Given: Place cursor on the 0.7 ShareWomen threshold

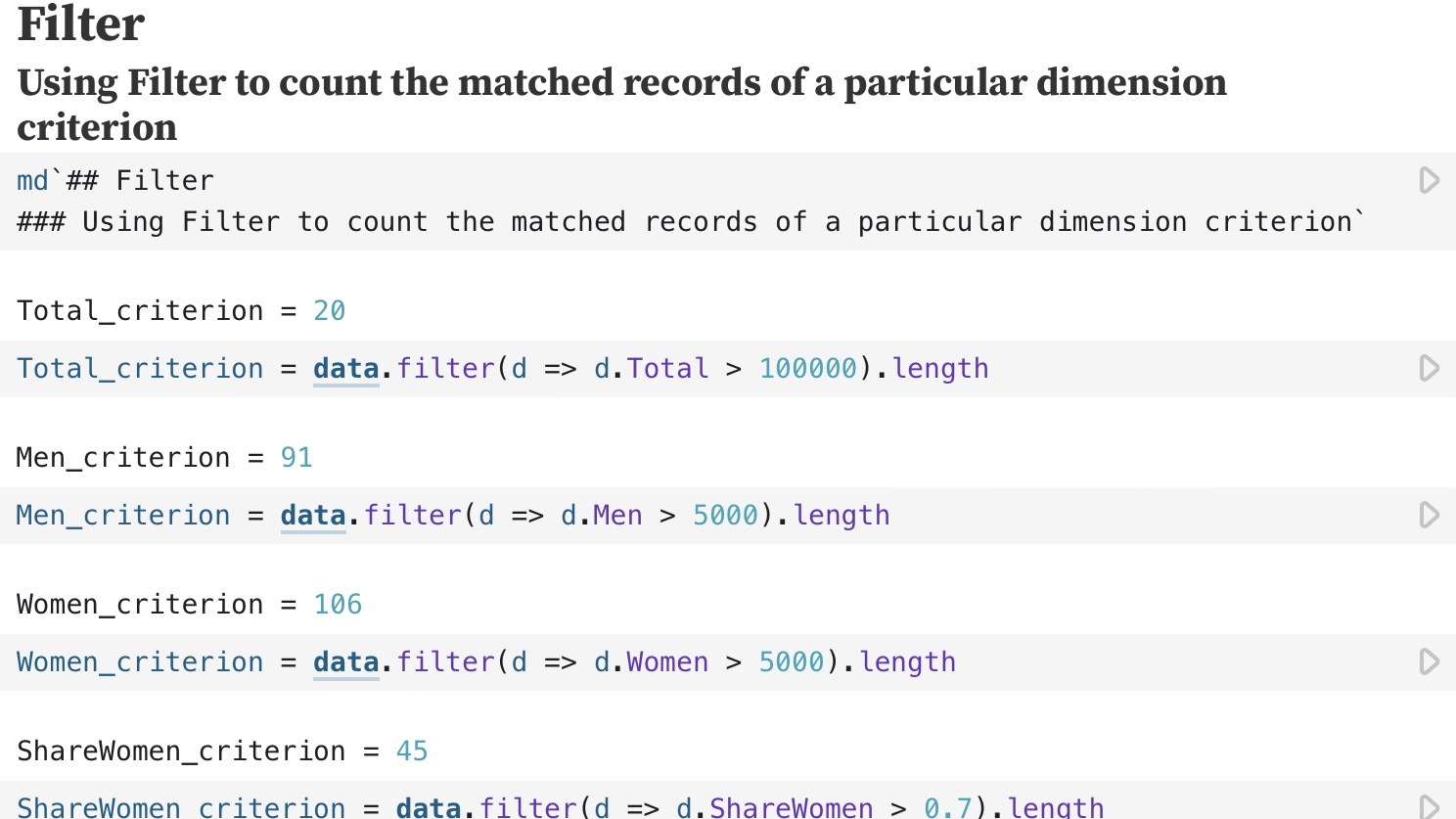Looking at the screenshot, I should [948, 807].
